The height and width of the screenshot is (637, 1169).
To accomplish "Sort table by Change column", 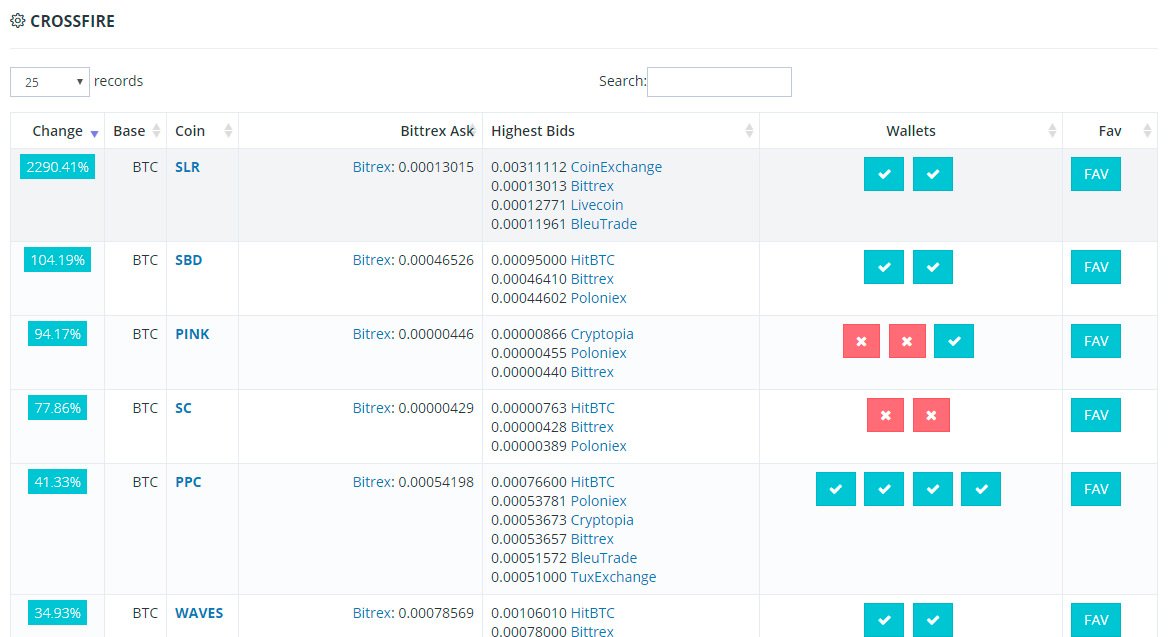I will (57, 131).
